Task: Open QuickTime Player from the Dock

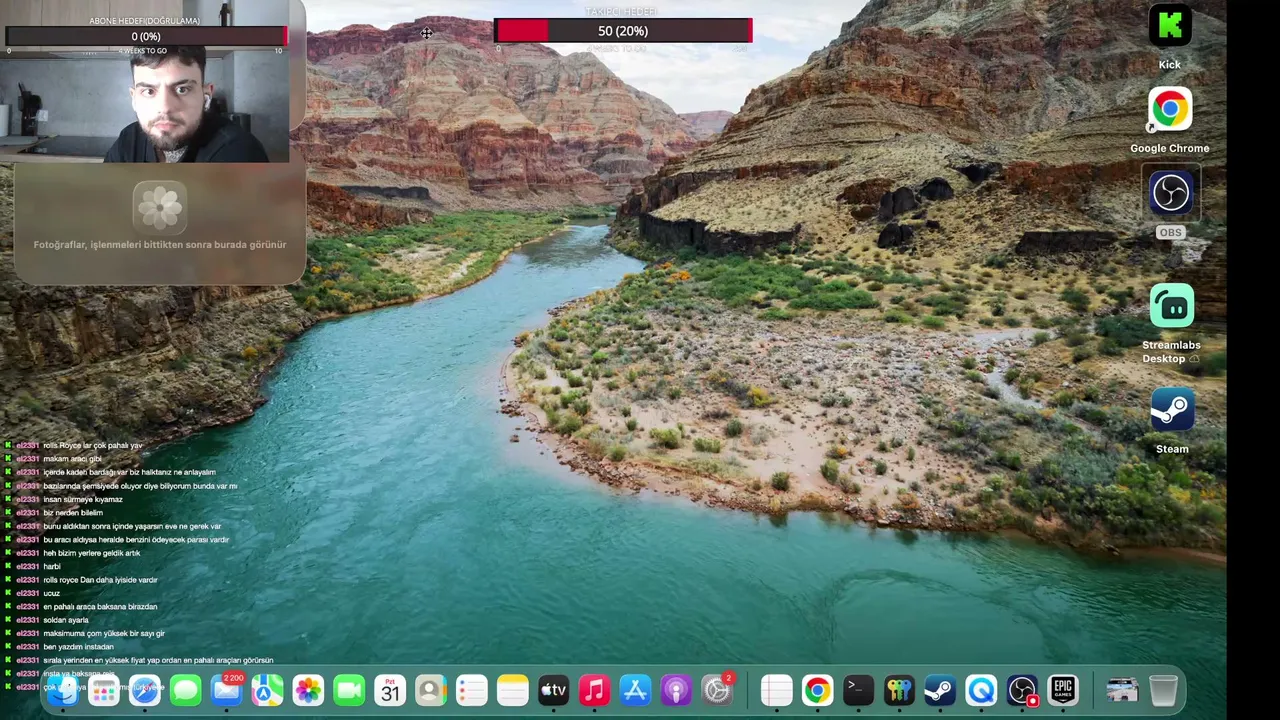Action: 980,690
